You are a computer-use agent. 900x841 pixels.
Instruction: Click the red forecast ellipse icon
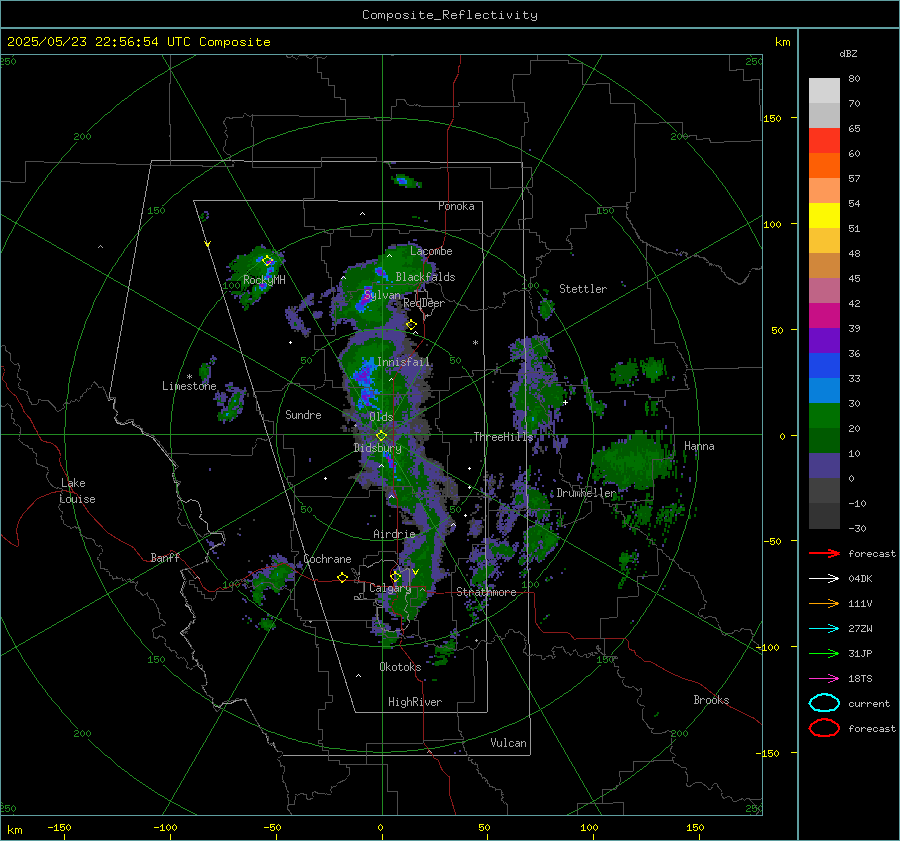(824, 728)
